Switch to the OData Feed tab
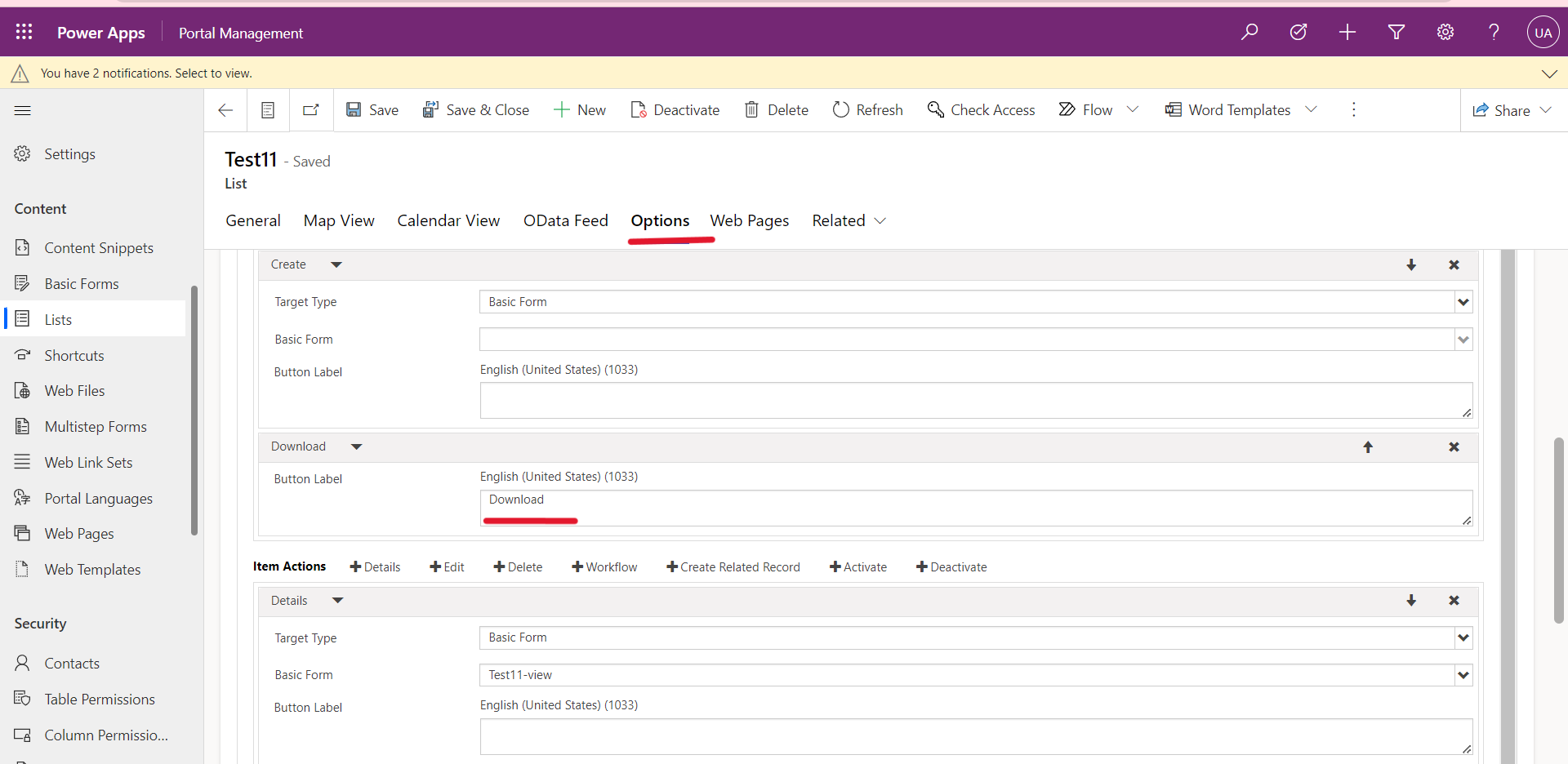Image resolution: width=1568 pixels, height=764 pixels. 566,221
